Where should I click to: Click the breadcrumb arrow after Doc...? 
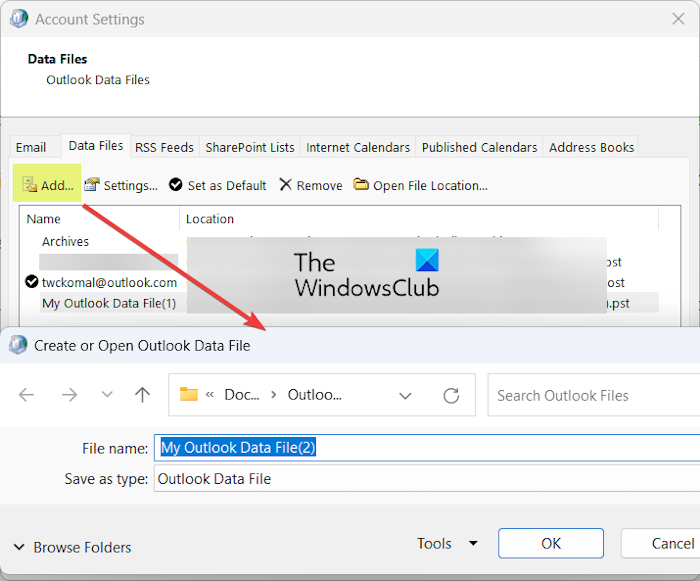[x=274, y=395]
